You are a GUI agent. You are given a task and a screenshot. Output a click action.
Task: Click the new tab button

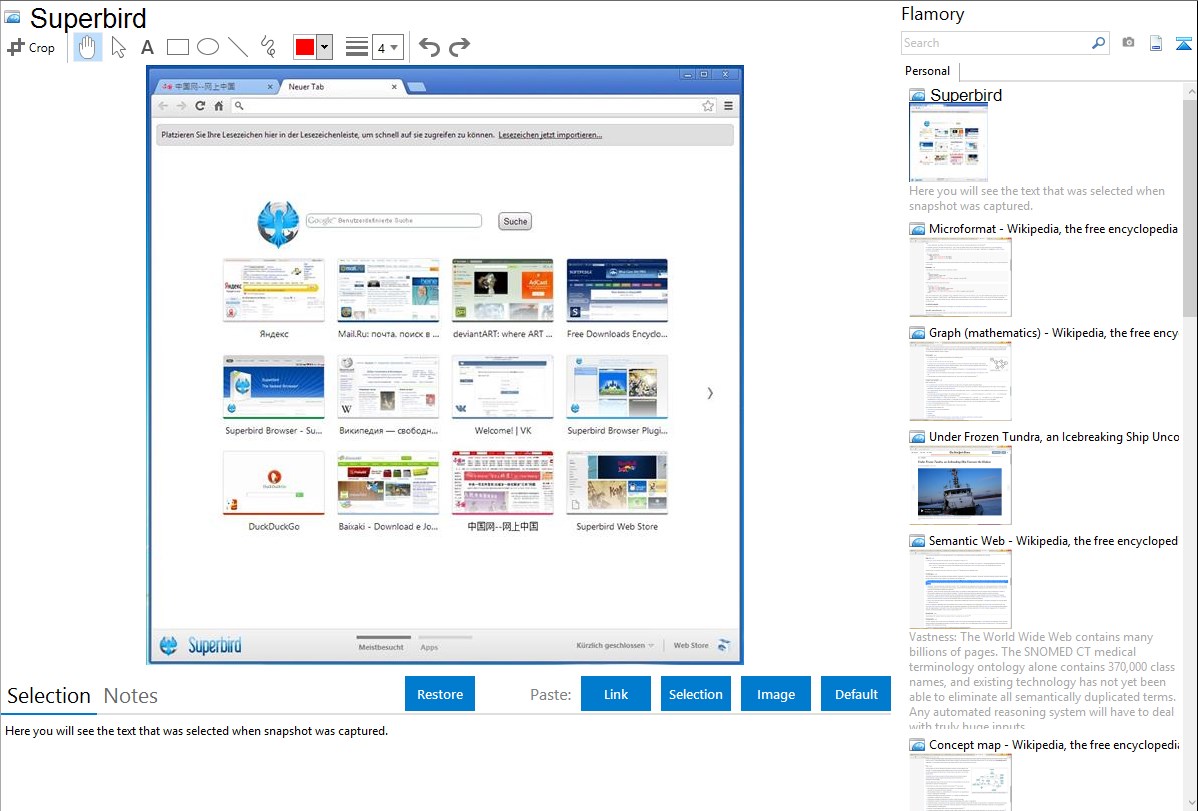[x=416, y=87]
